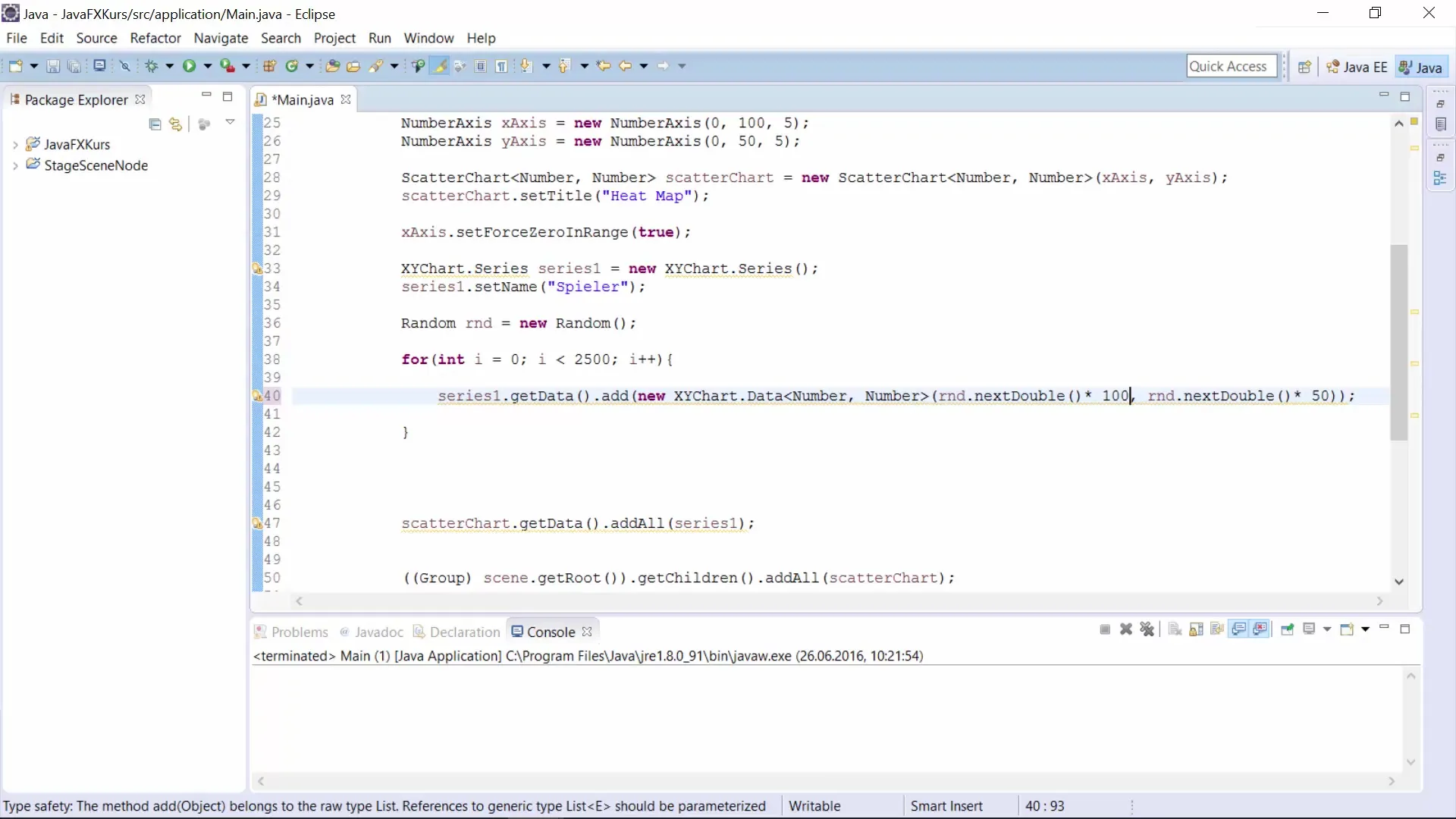Viewport: 1456px width, 819px height.
Task: Select the Java perspective button
Action: (x=1420, y=67)
